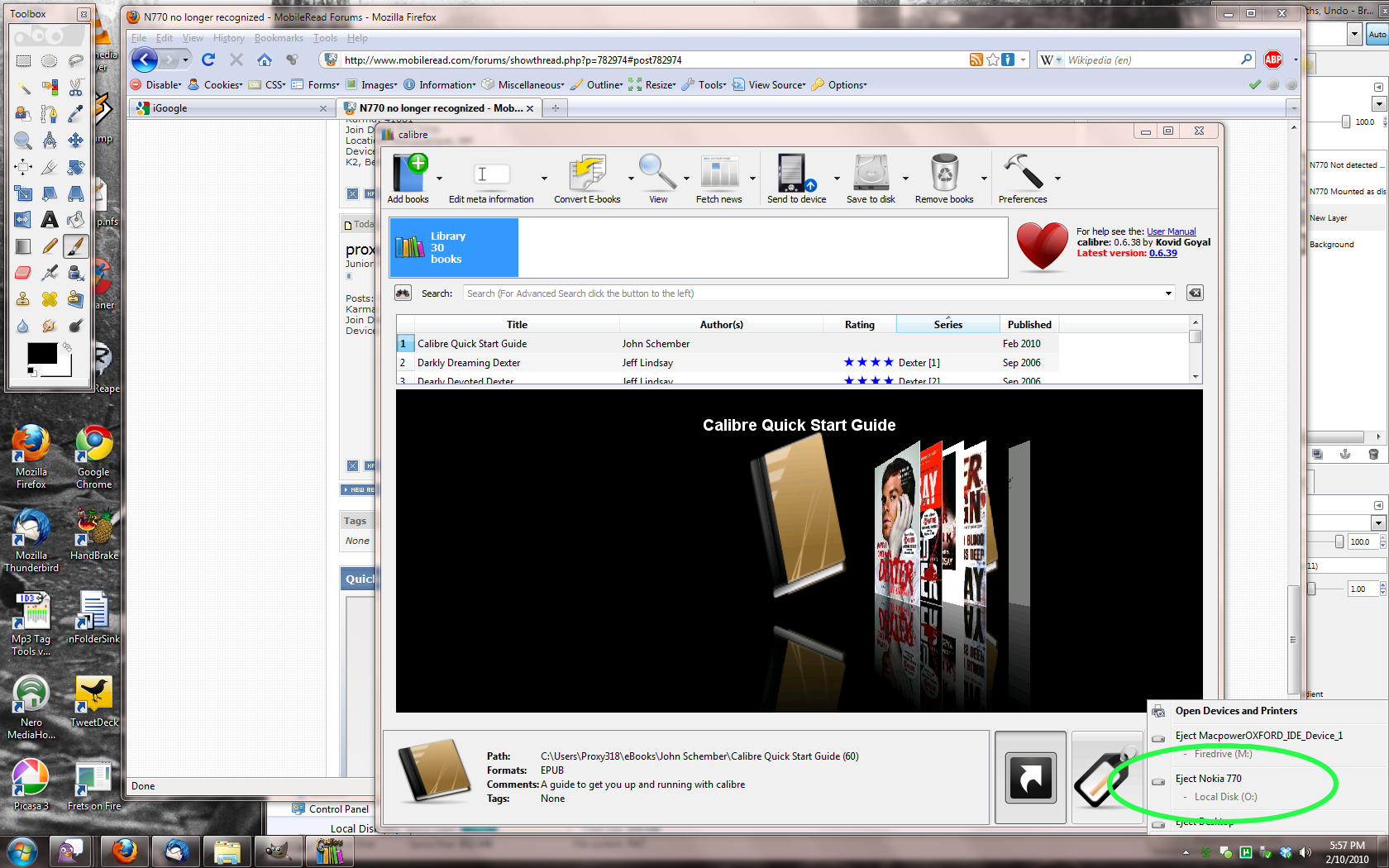Viewport: 1389px width, 868px height.
Task: Select the Scissors Select tool
Action: click(76, 87)
